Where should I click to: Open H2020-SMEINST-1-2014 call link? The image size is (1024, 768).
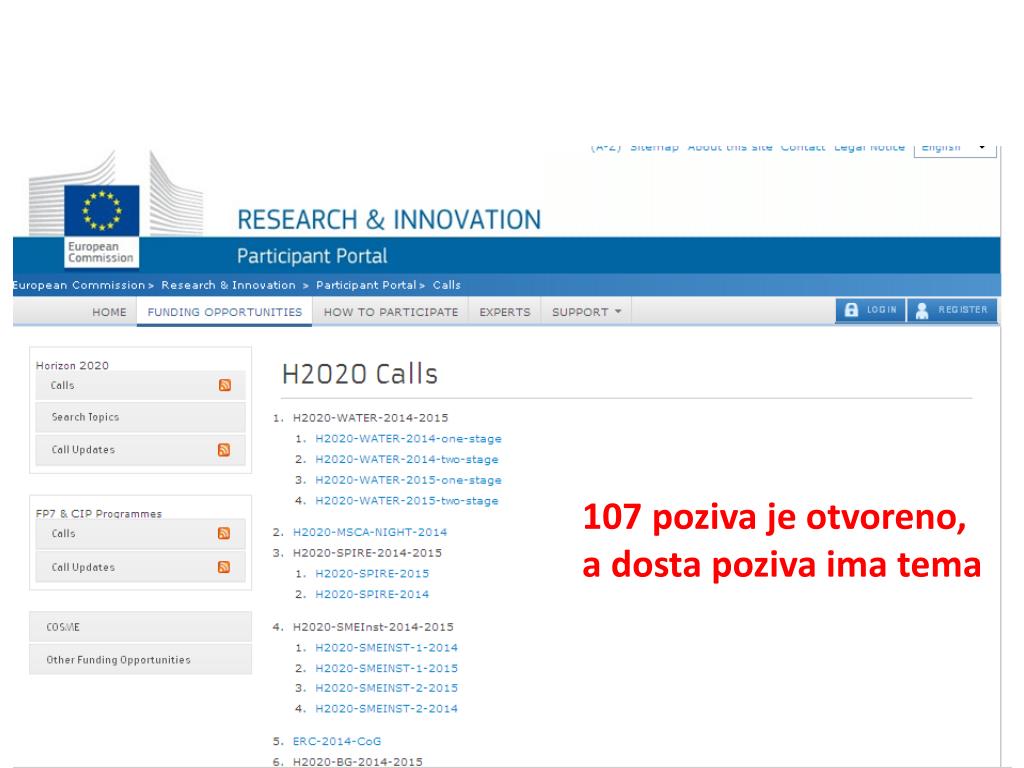click(x=387, y=648)
